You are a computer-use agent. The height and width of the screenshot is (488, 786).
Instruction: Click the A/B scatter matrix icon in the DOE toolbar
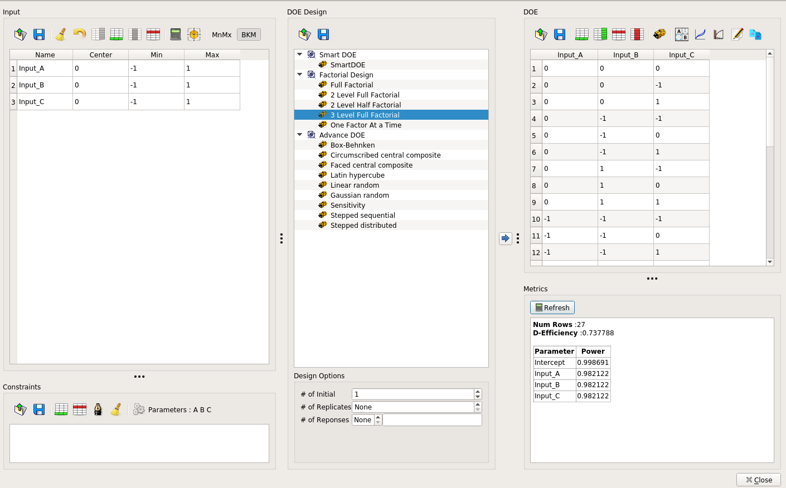(682, 35)
